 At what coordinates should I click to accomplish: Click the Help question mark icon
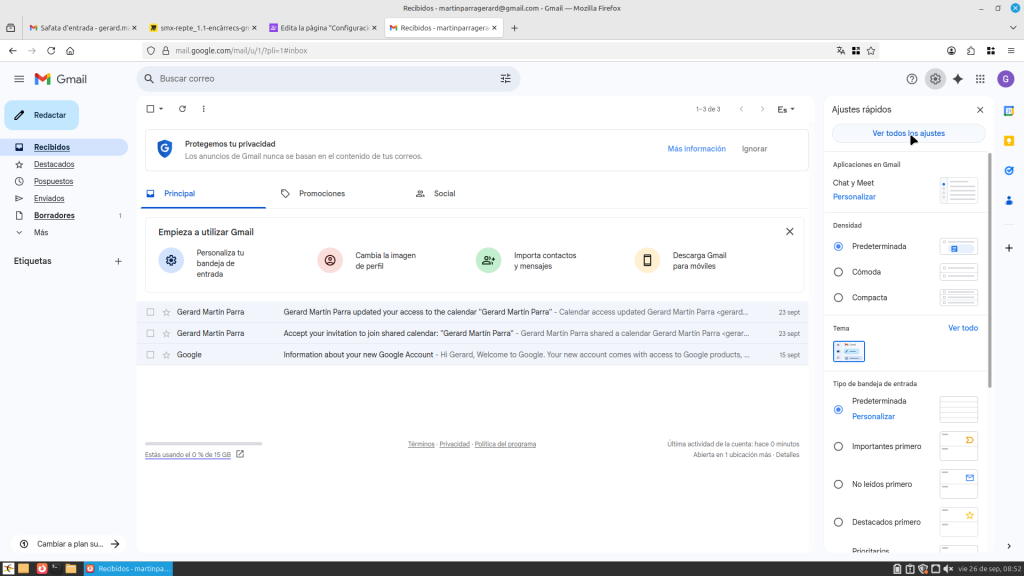tap(911, 79)
